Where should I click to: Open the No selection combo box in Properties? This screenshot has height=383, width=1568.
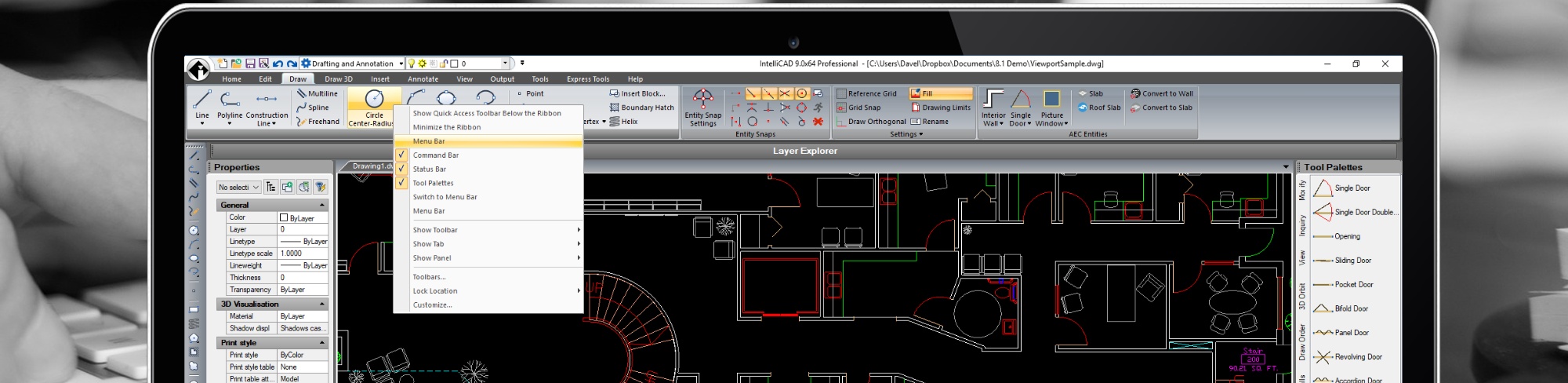click(238, 187)
